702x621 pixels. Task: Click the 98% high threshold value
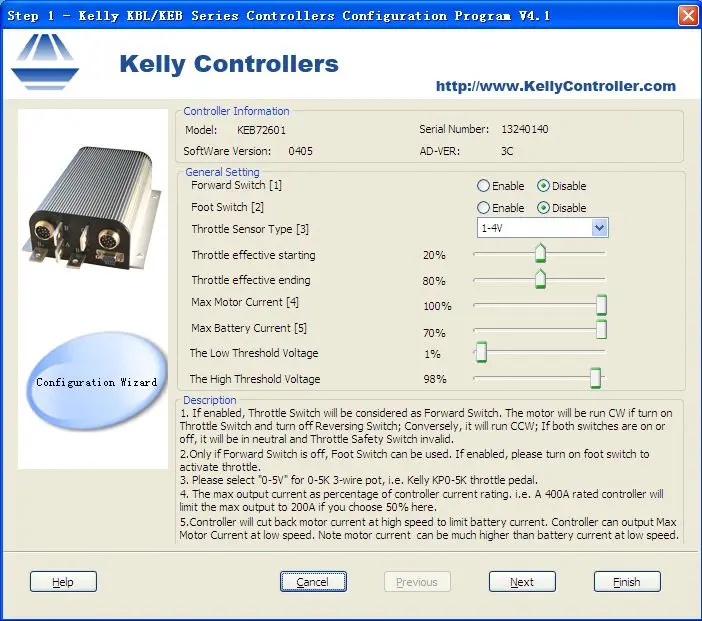click(435, 379)
